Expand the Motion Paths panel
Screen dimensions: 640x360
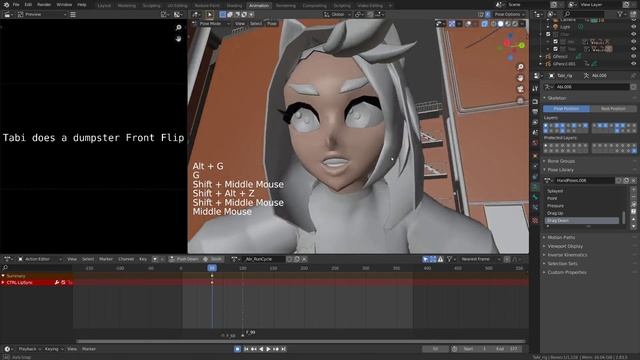(x=561, y=237)
